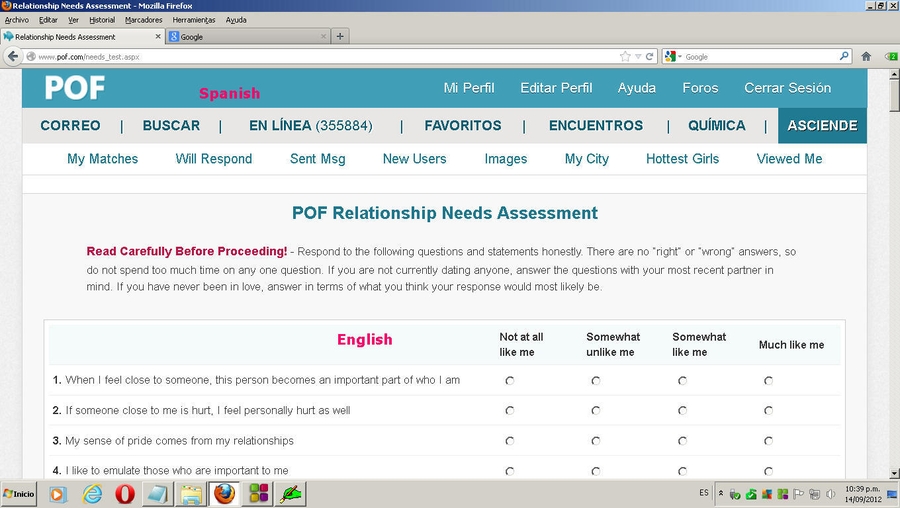Open Internet Explorer from the taskbar
Screen dimensions: 900x508
point(93,494)
